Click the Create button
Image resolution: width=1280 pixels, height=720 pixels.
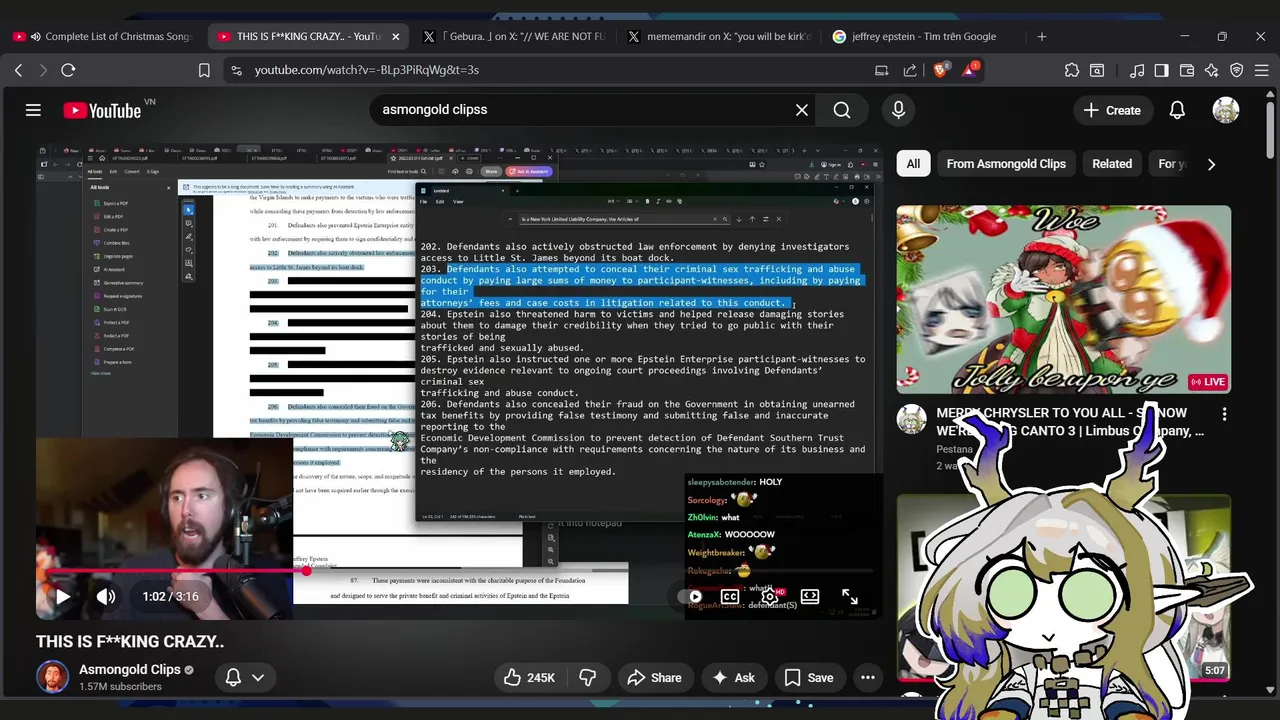1111,110
